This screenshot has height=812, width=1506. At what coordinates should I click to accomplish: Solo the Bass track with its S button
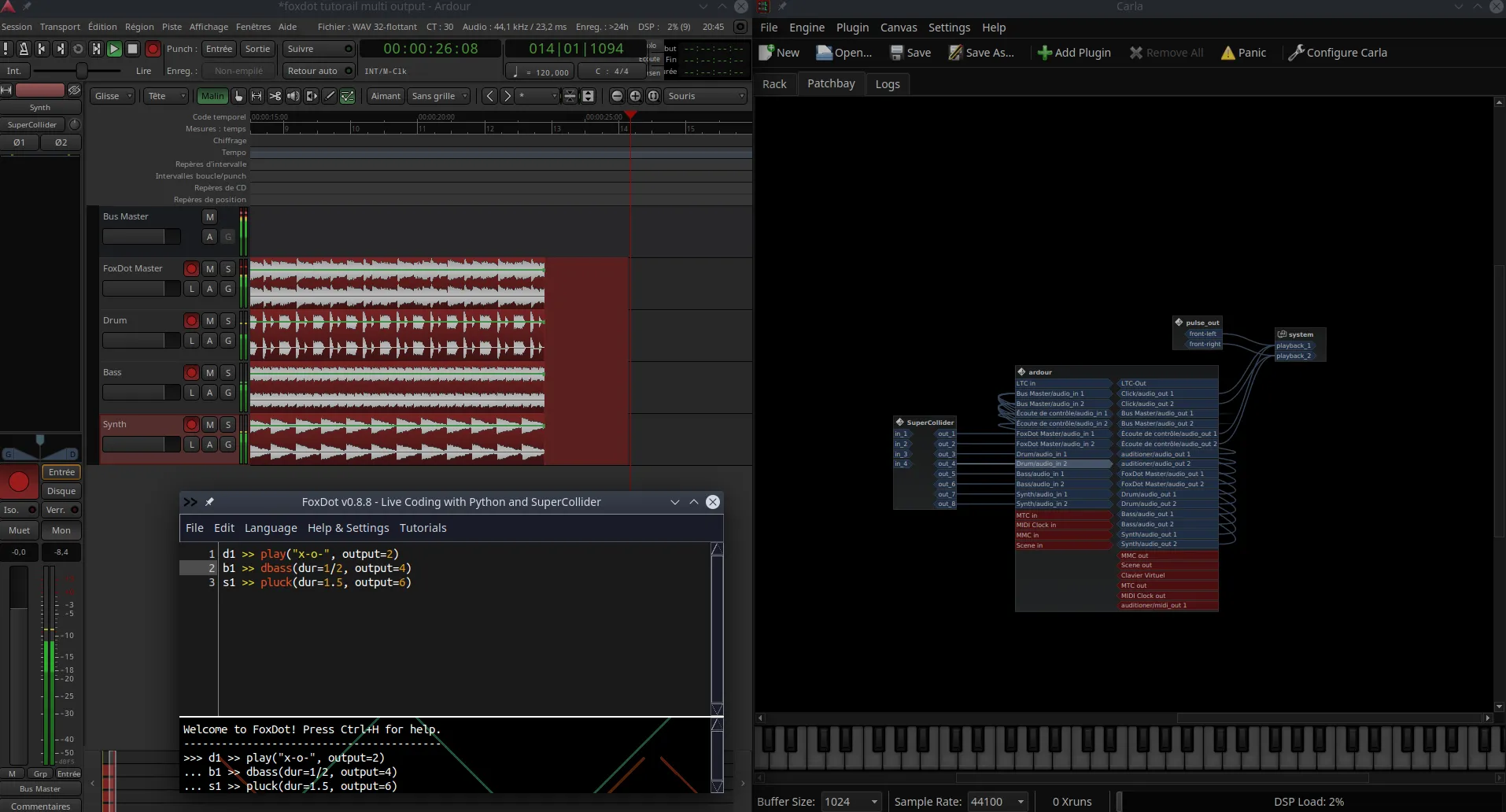tap(227, 372)
